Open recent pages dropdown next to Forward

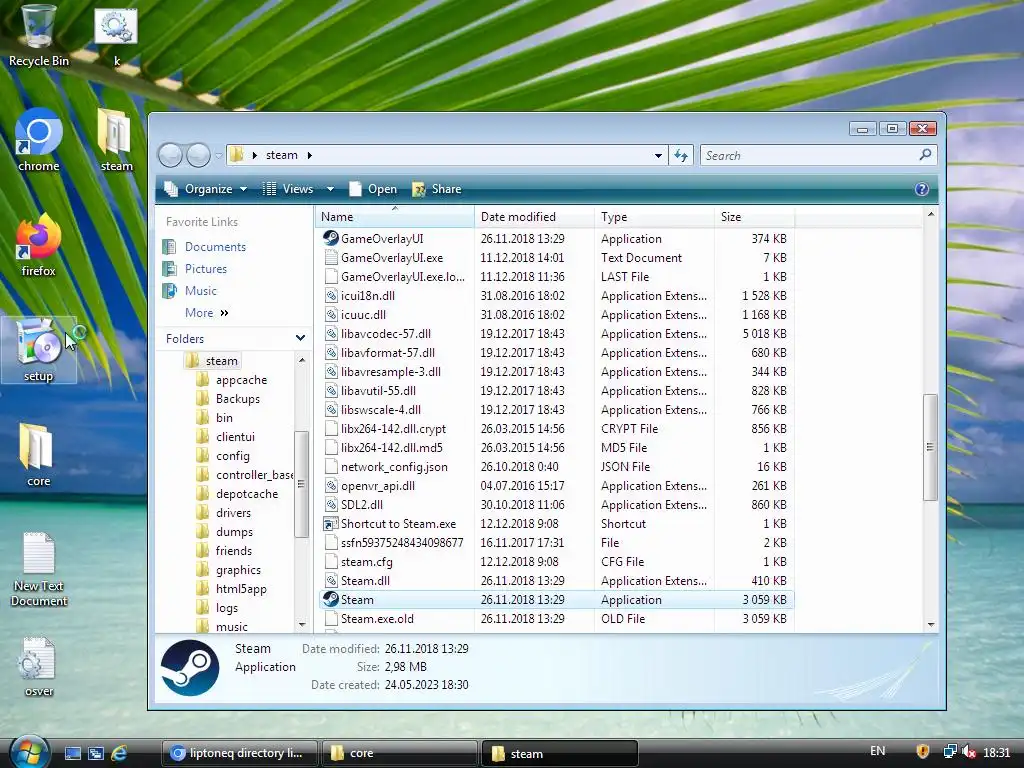click(x=219, y=155)
